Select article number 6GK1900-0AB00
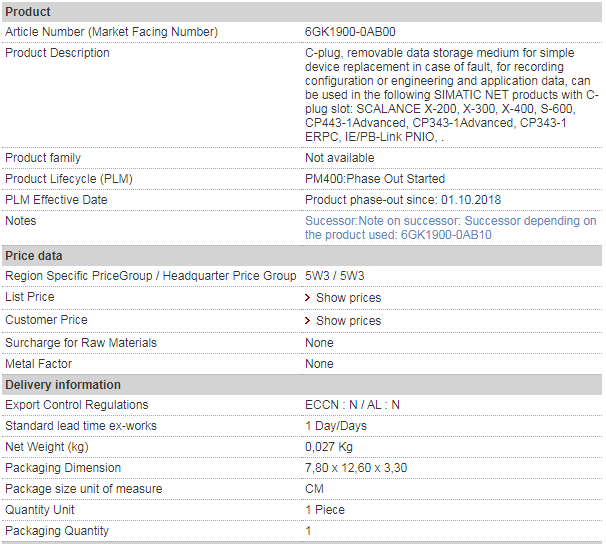 350,32
